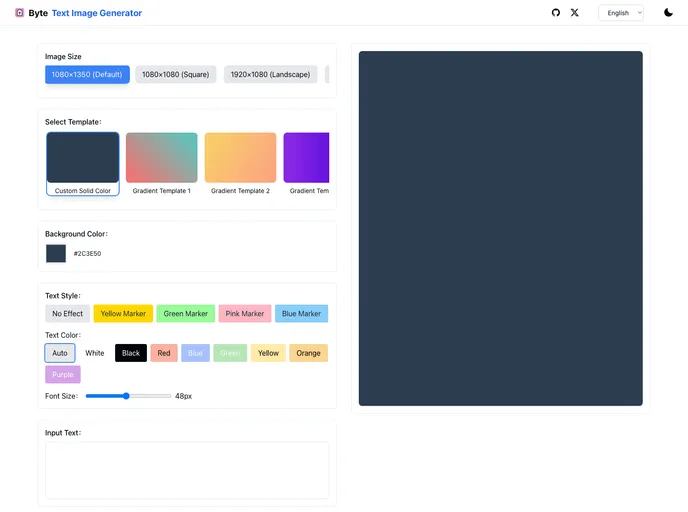
Task: Open the English language dropdown
Action: coord(621,13)
